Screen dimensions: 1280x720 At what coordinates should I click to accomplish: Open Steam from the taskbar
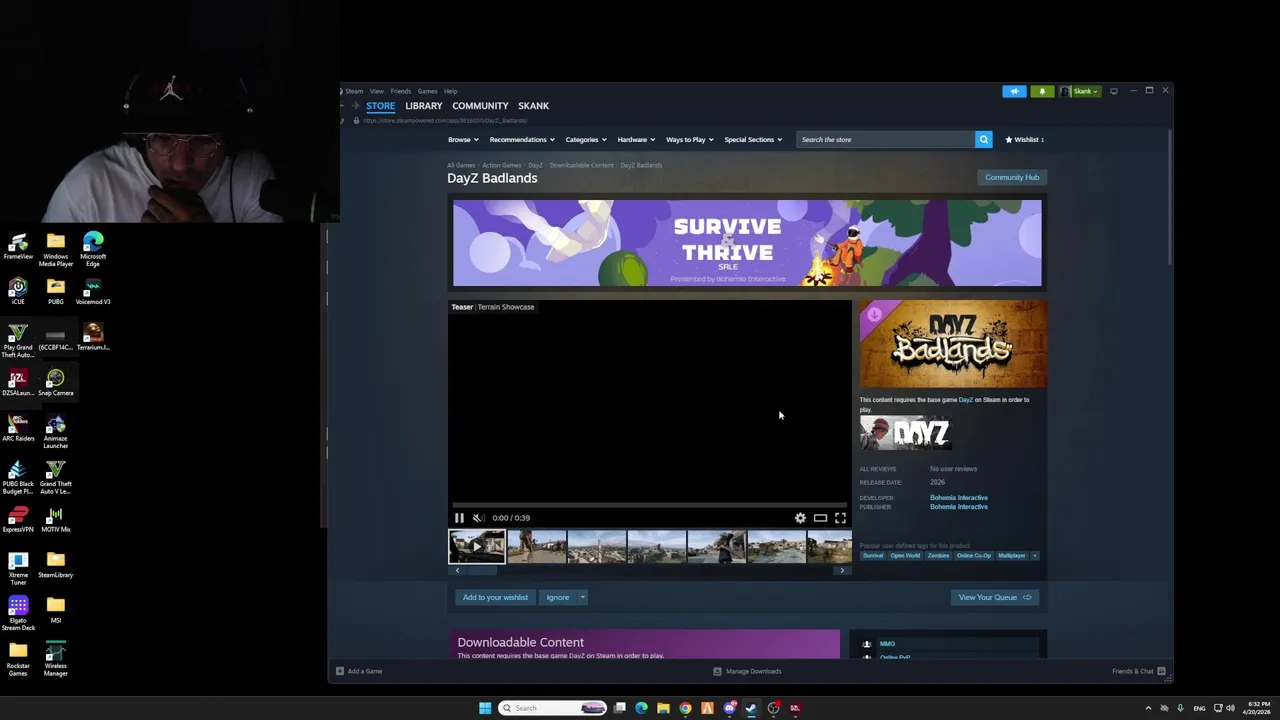[x=751, y=708]
